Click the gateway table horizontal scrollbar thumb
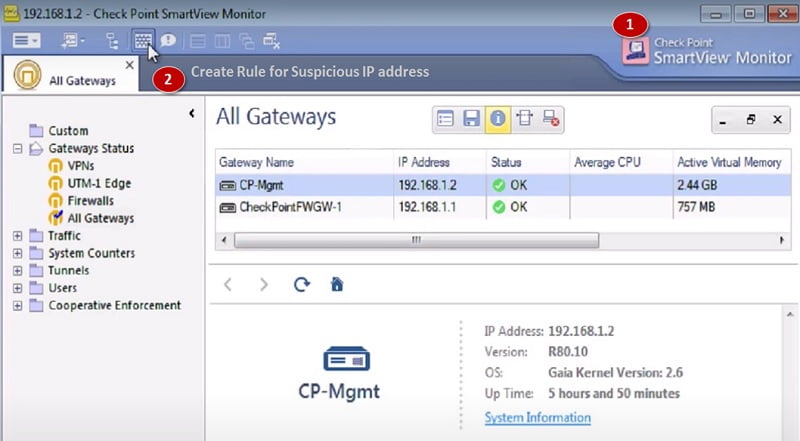 (x=416, y=240)
